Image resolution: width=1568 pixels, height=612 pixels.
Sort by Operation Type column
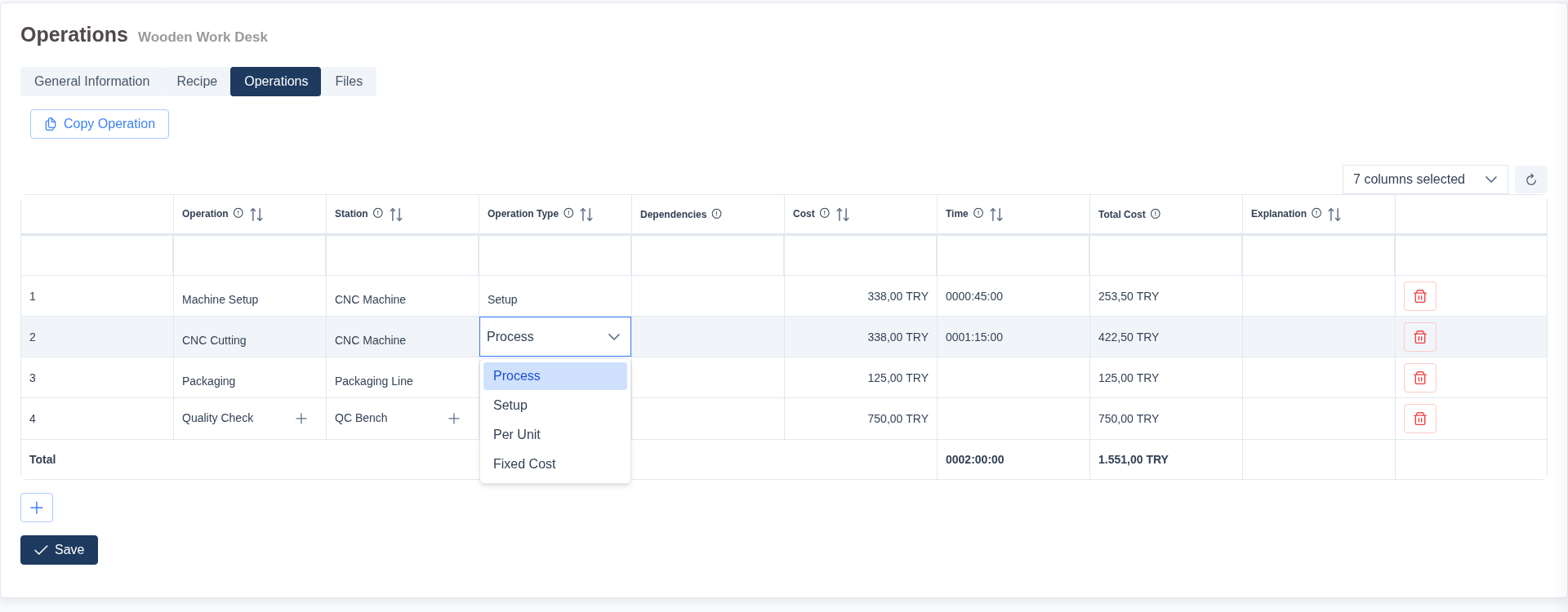tap(586, 215)
